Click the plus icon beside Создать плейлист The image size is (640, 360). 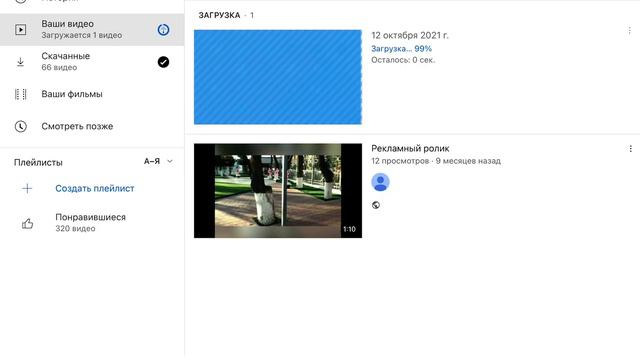click(x=27, y=188)
